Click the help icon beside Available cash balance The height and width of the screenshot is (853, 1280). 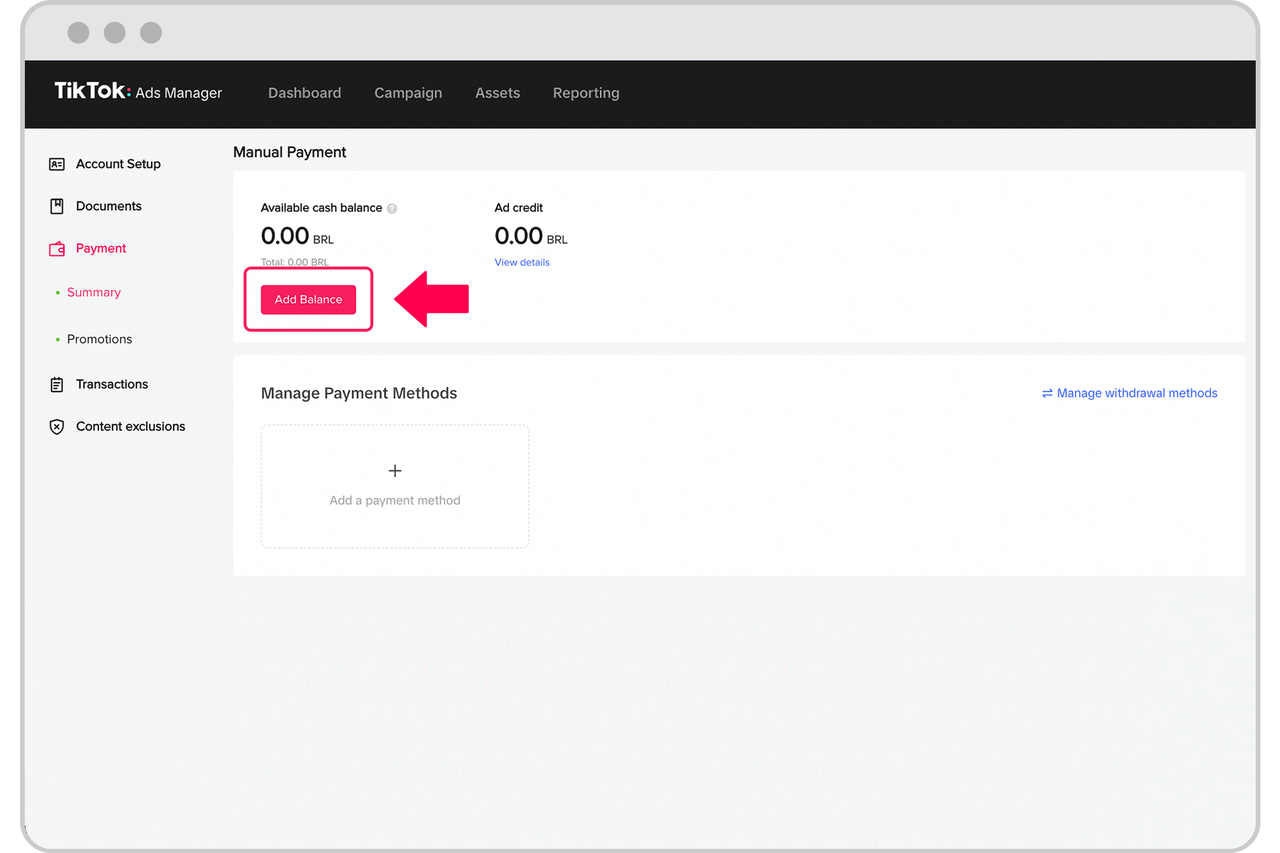(x=392, y=209)
